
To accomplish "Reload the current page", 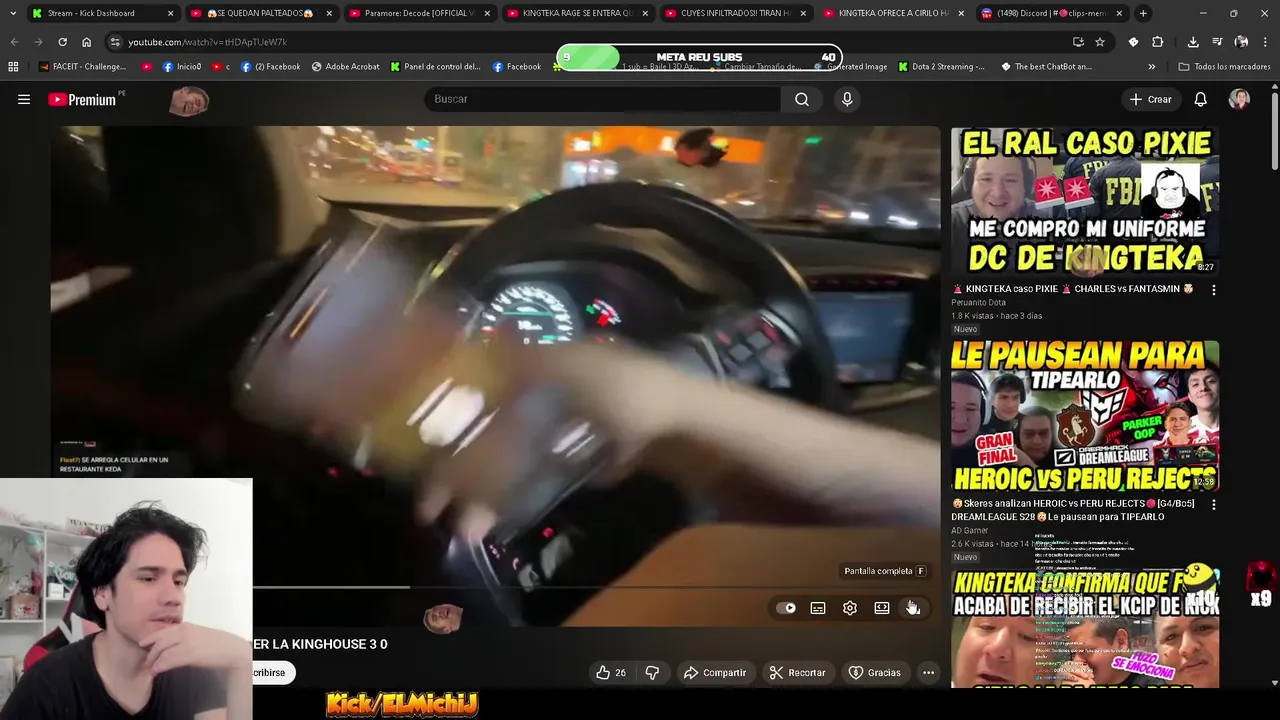I will point(62,42).
